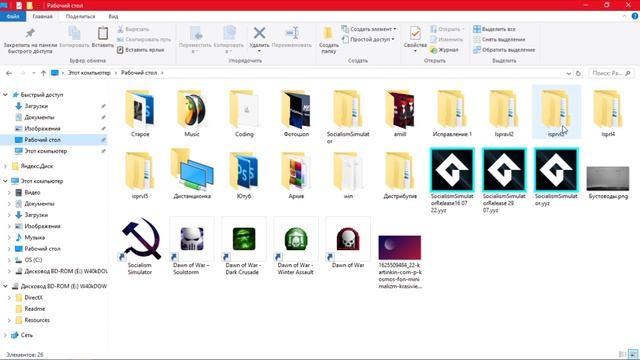
Task: Switch to large icons view in status bar
Action: coord(633,354)
